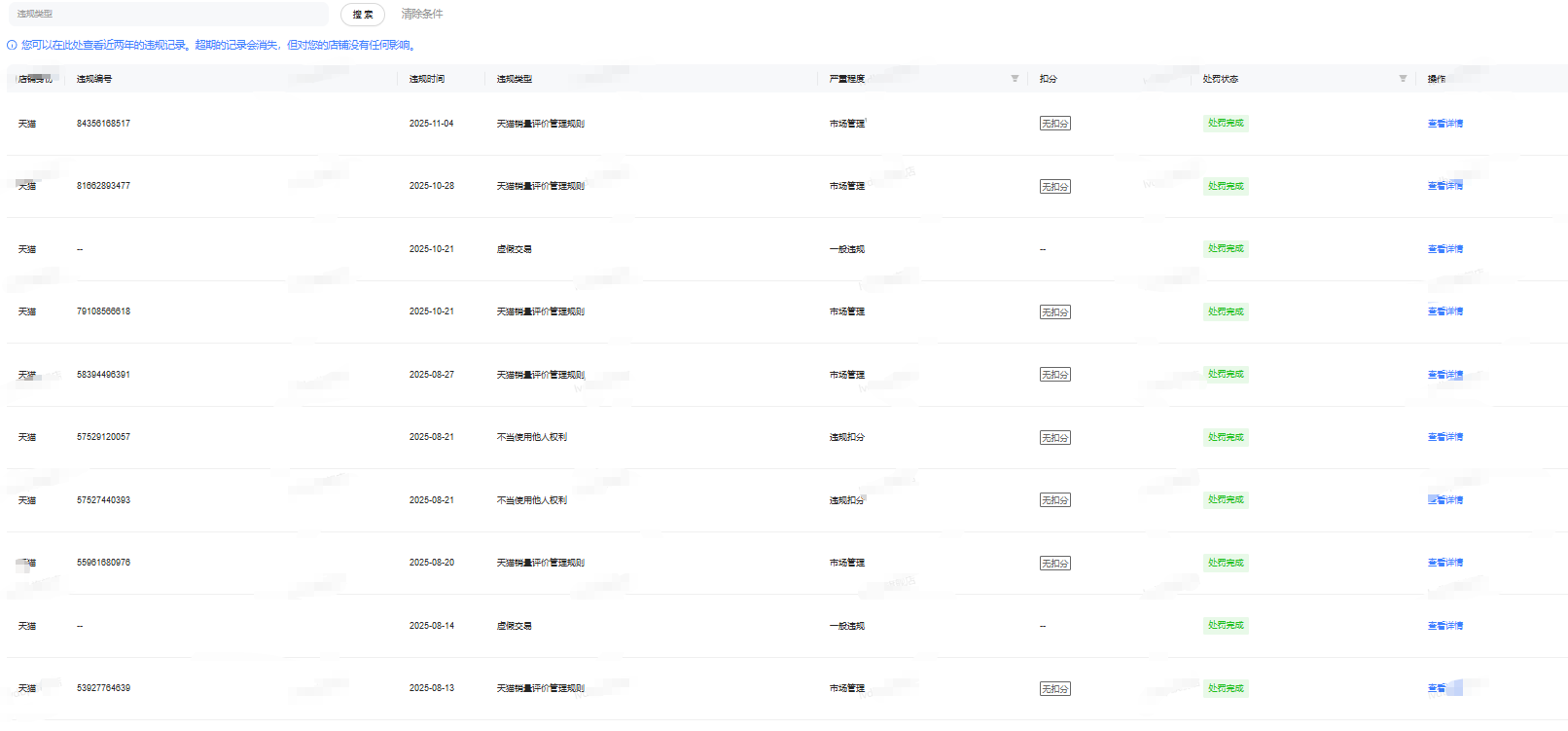Click 处罚完成 status for 2025-10-28 record

[1226, 186]
